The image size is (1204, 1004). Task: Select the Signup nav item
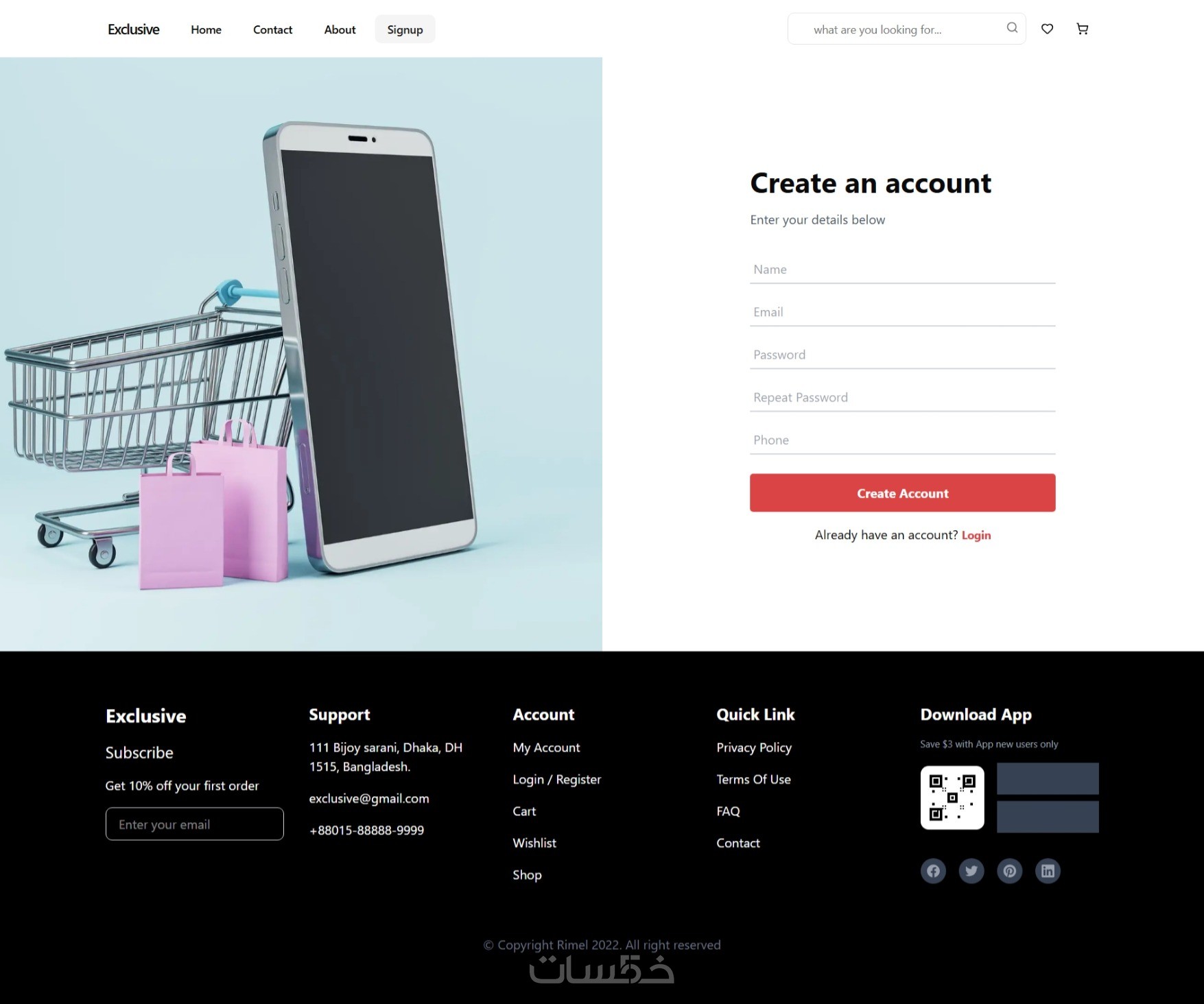[405, 29]
